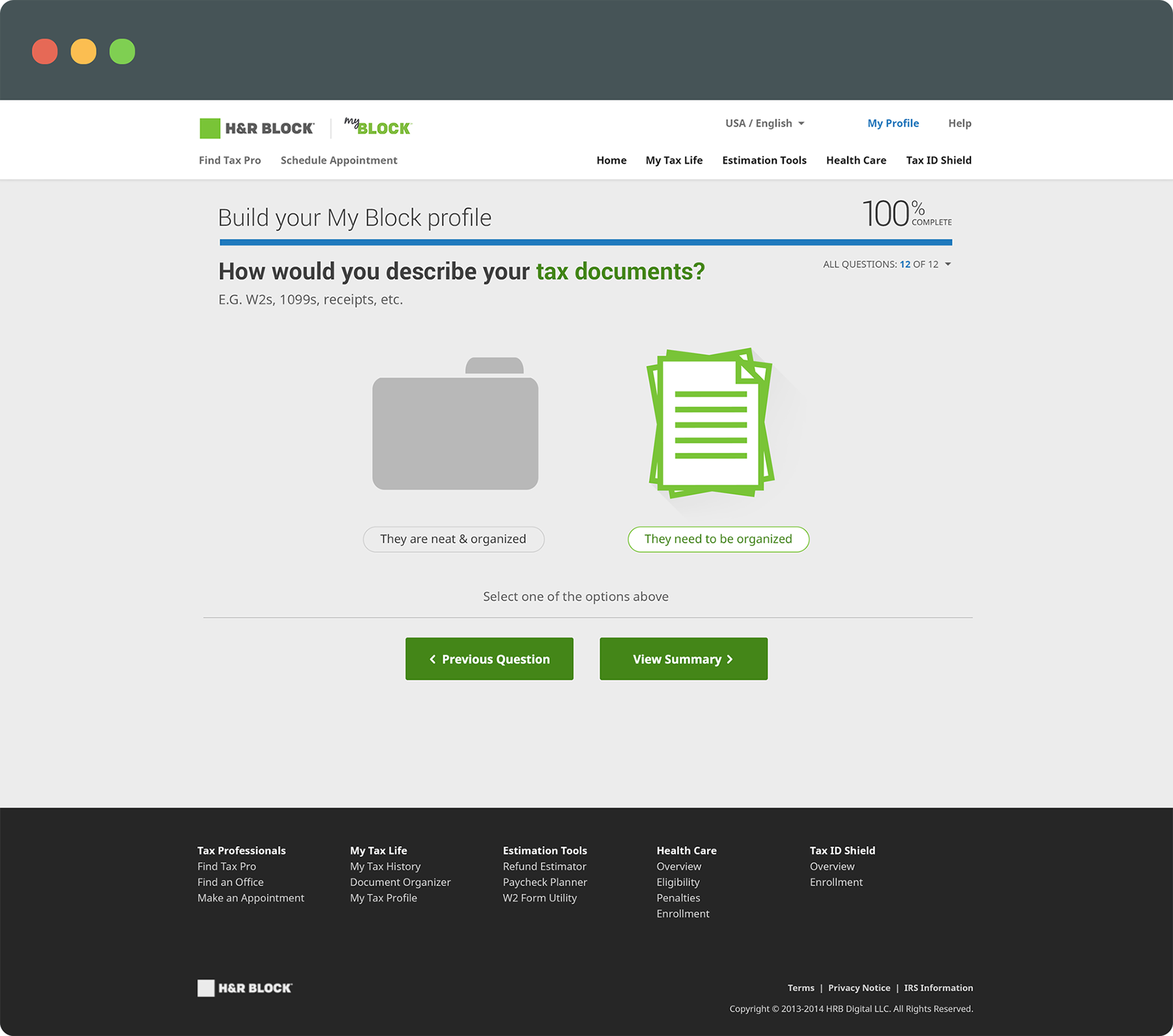
Task: Click the white H&R Block footer logo
Action: pyautogui.click(x=245, y=988)
